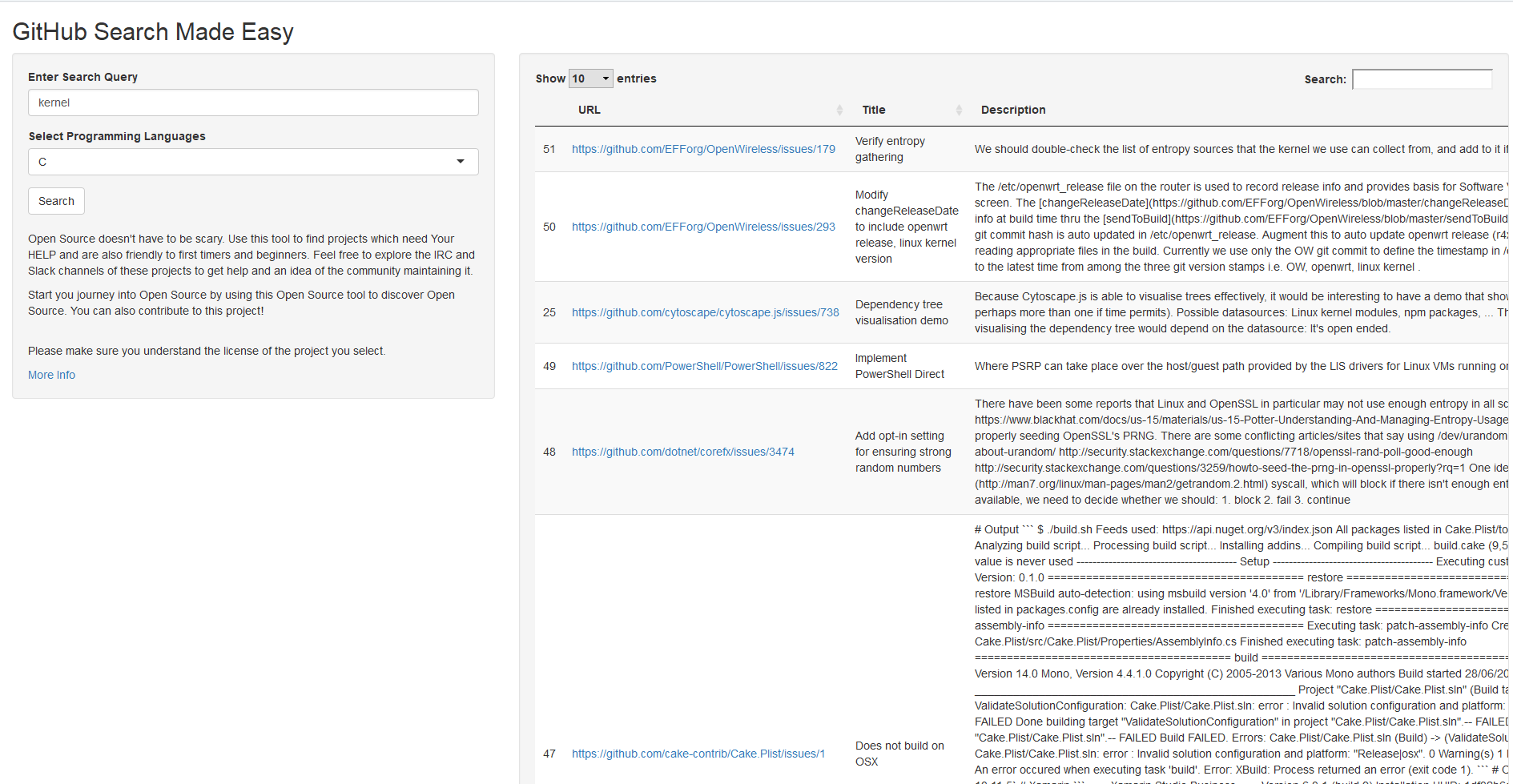Click the 'Enter Search Query' label
The image size is (1513, 784).
tap(82, 77)
